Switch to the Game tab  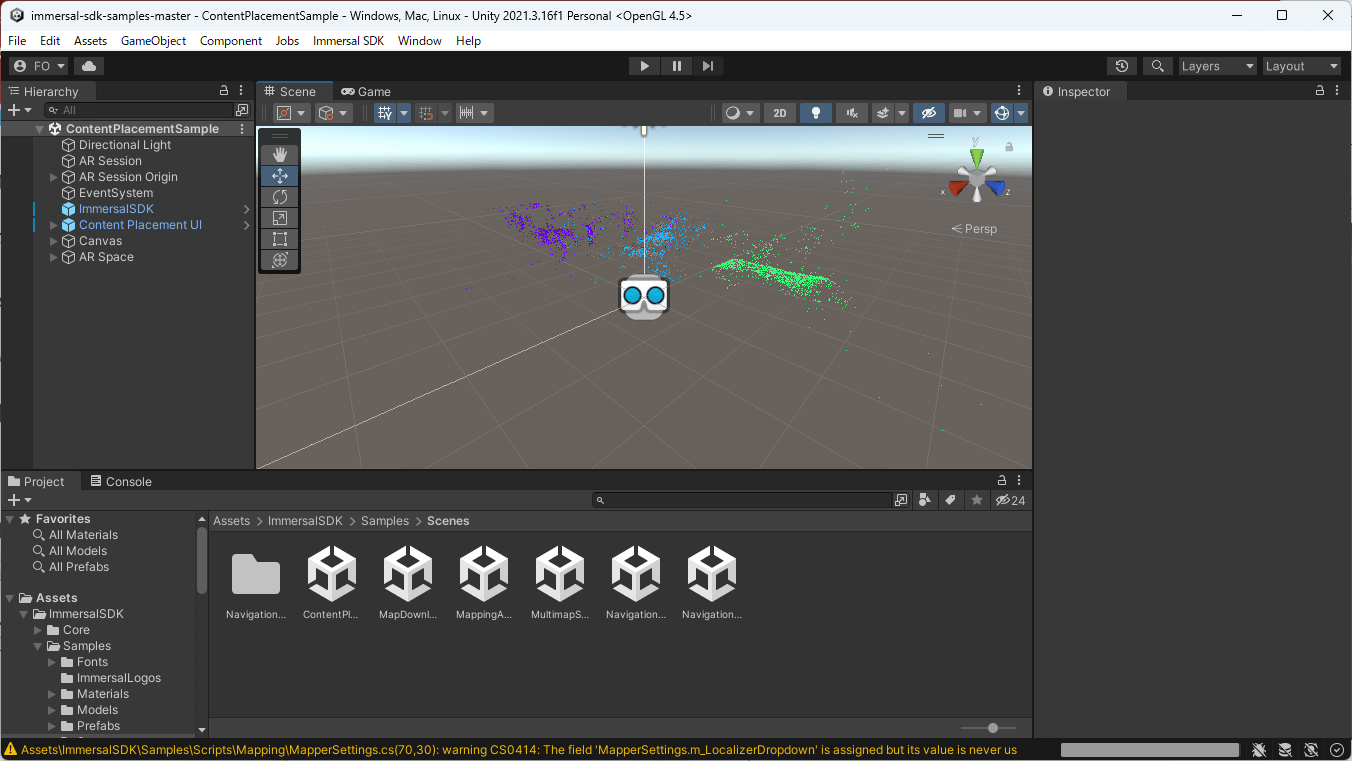pos(366,91)
